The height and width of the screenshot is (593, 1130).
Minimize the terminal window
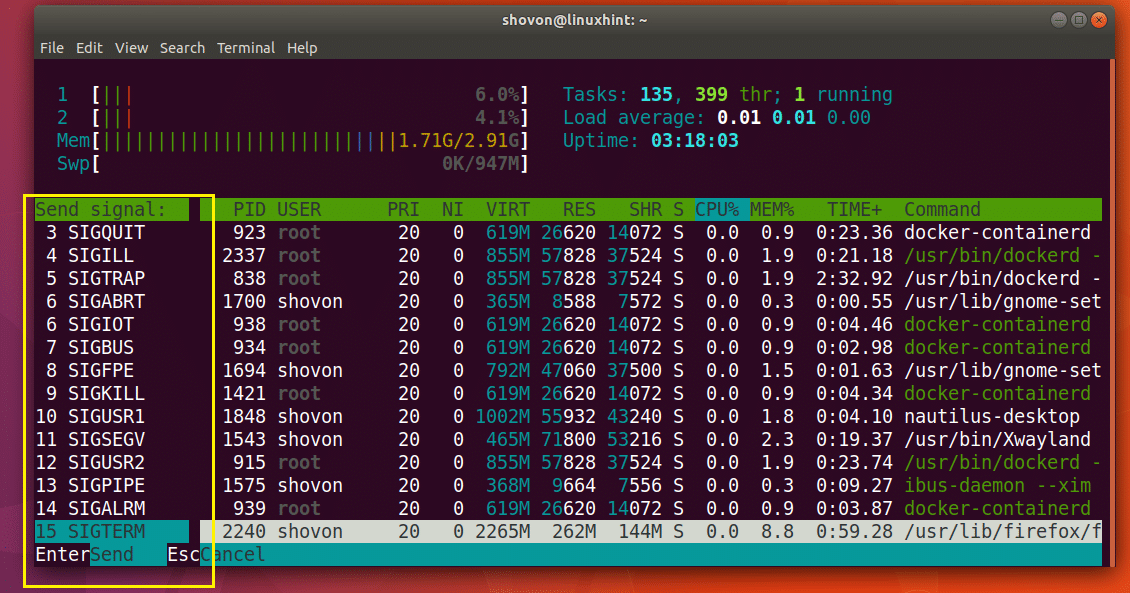(x=1058, y=20)
